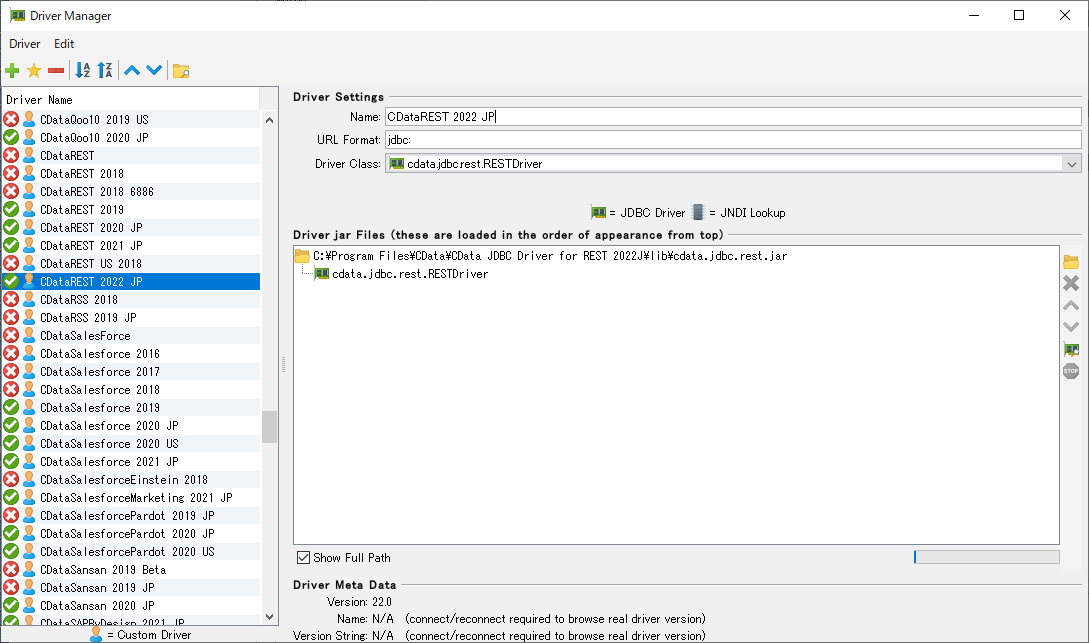Click the Driver Name column header
Image resolution: width=1089 pixels, height=643 pixels.
point(130,100)
